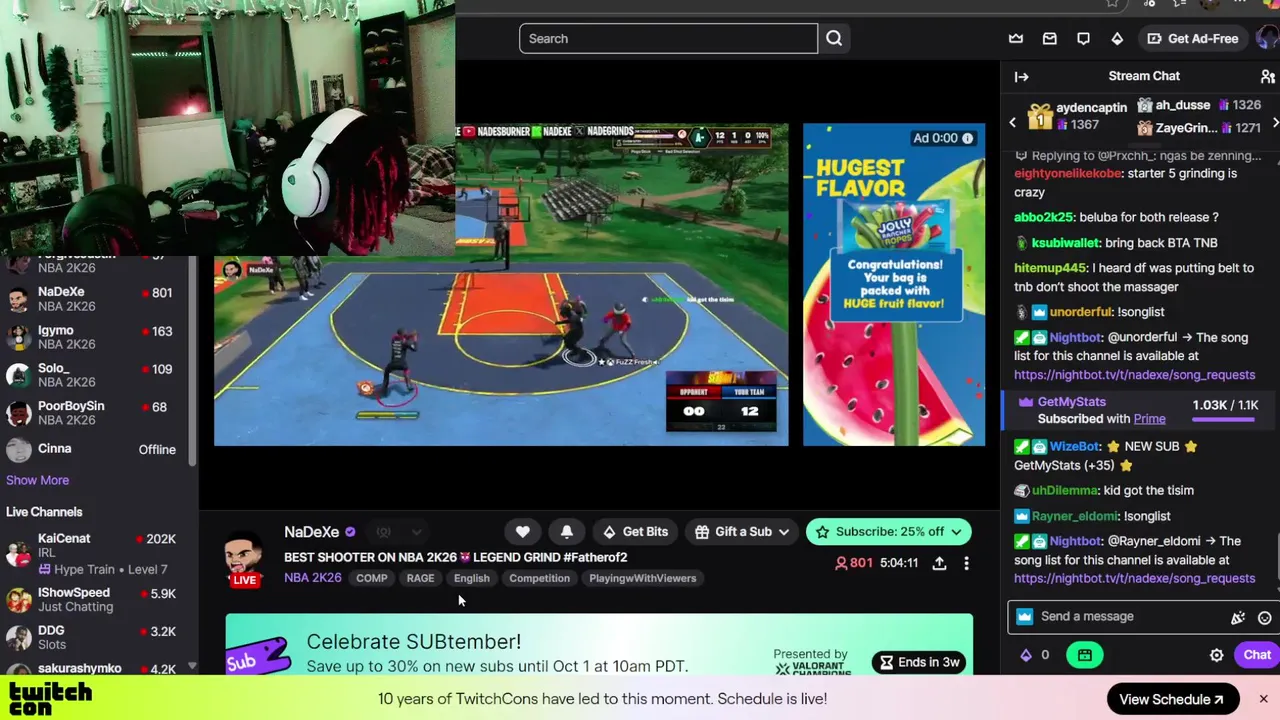Open the three-dot stream options menu

[x=966, y=564]
